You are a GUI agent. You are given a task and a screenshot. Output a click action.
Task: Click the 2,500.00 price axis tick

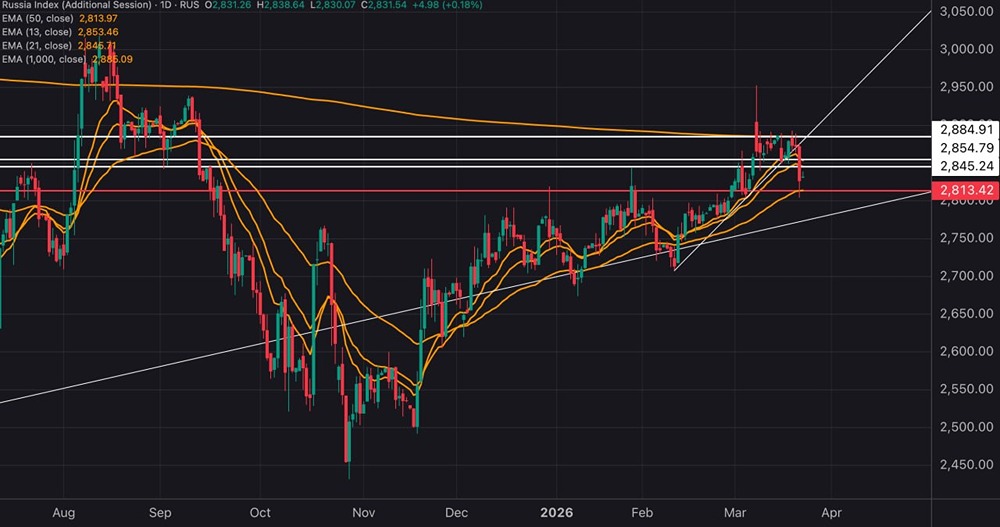click(967, 427)
